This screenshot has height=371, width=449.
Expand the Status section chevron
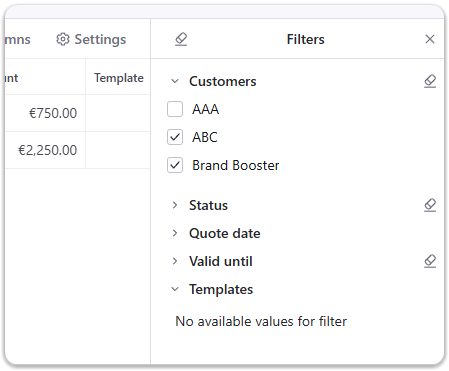pos(175,205)
